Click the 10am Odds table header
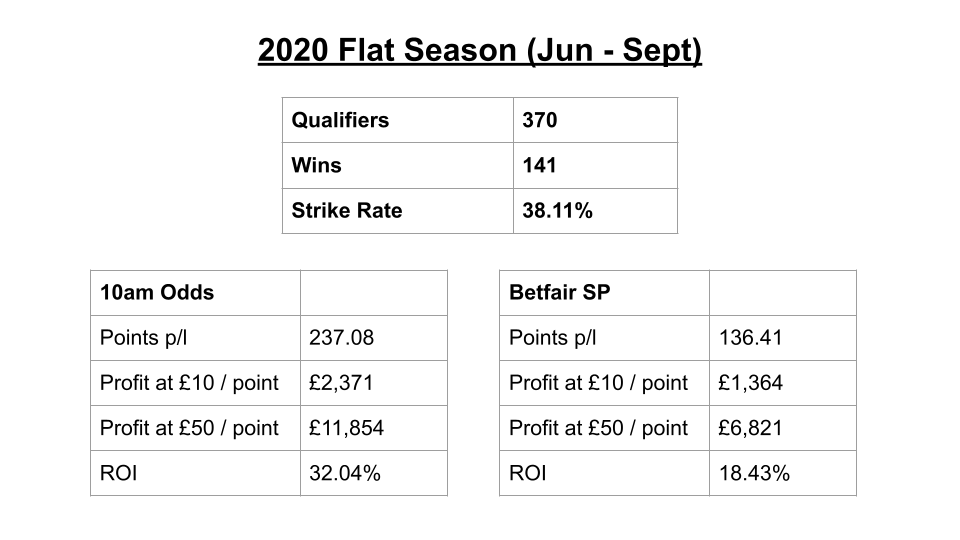The height and width of the screenshot is (540, 960). point(195,293)
